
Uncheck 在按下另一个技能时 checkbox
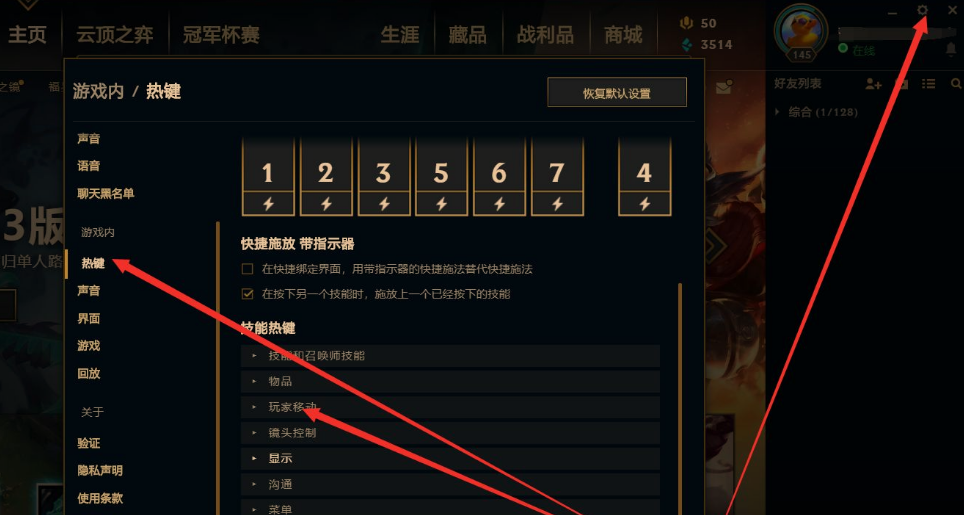[247, 294]
